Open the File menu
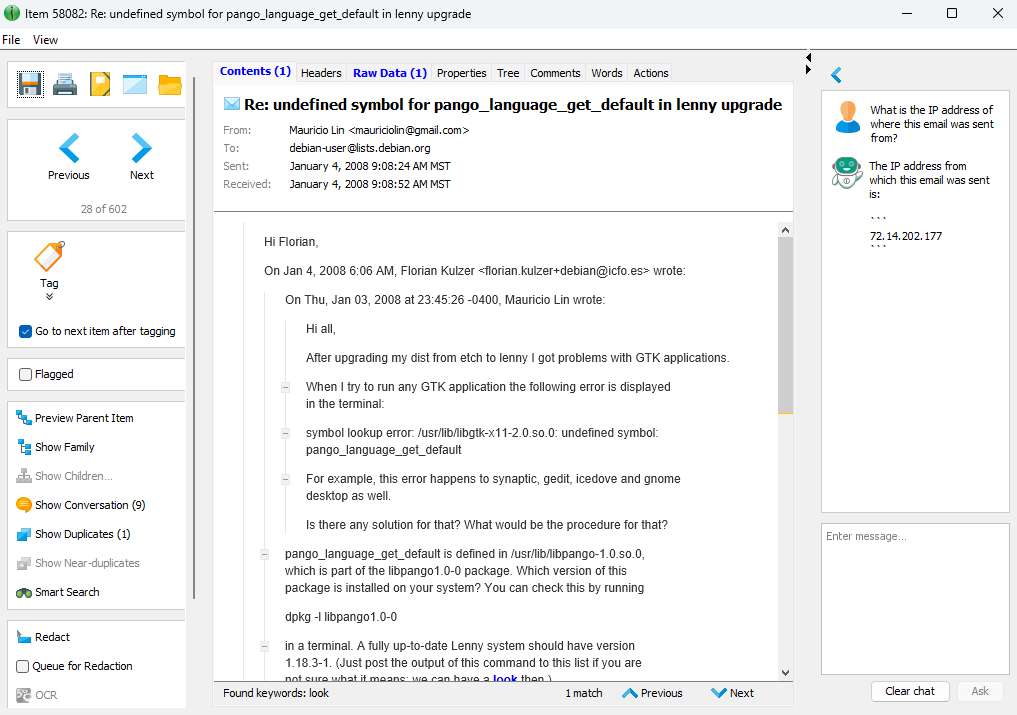Viewport: 1017px width, 715px height. tap(11, 40)
